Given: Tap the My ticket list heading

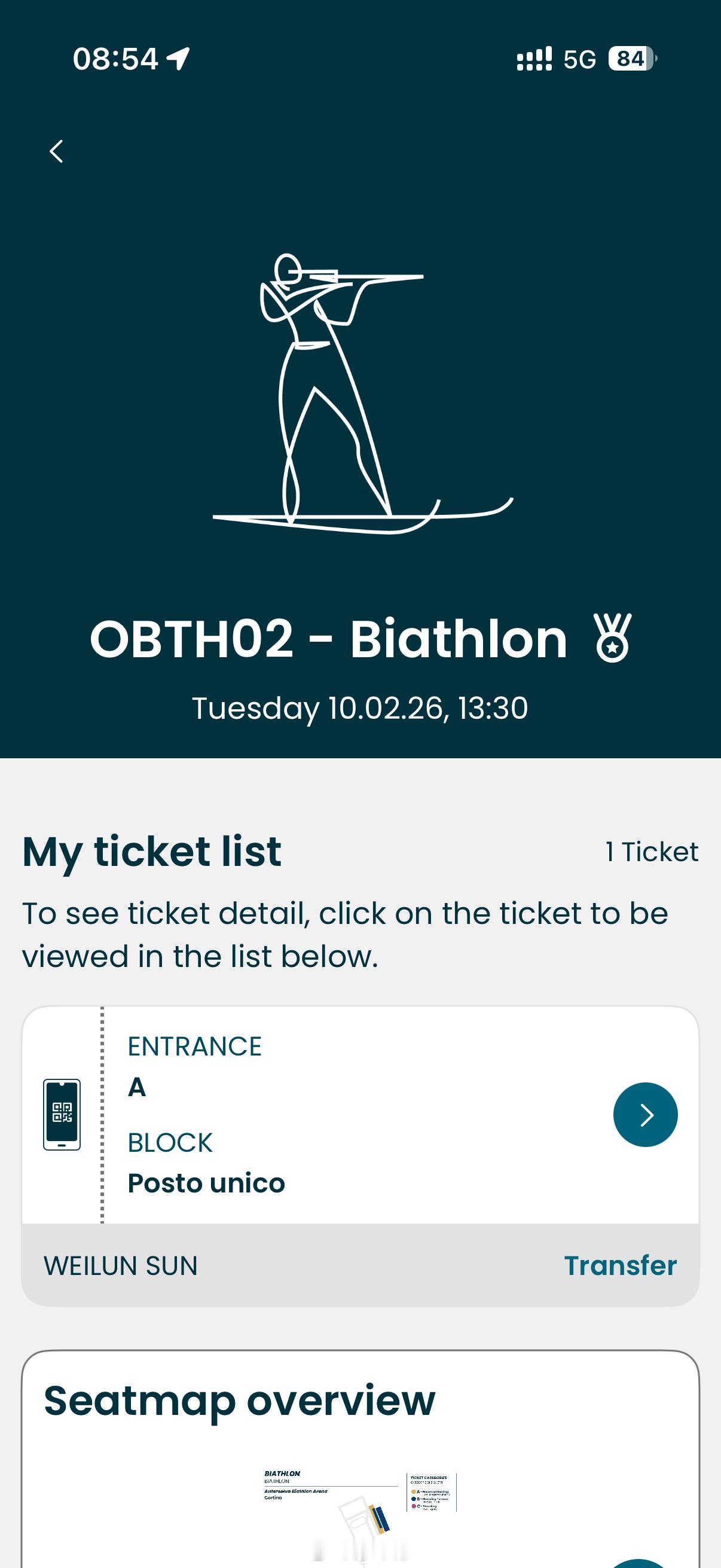Looking at the screenshot, I should [x=151, y=852].
